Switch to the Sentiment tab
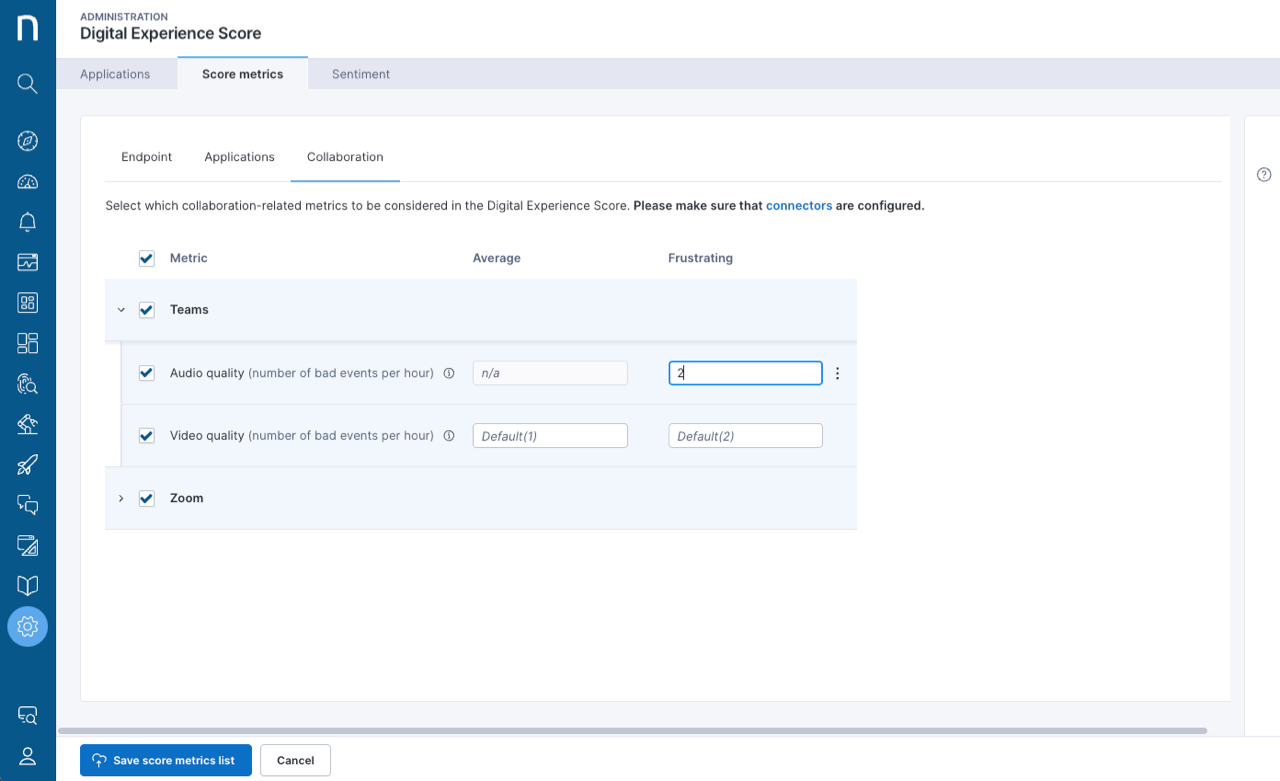The width and height of the screenshot is (1280, 781). [361, 74]
